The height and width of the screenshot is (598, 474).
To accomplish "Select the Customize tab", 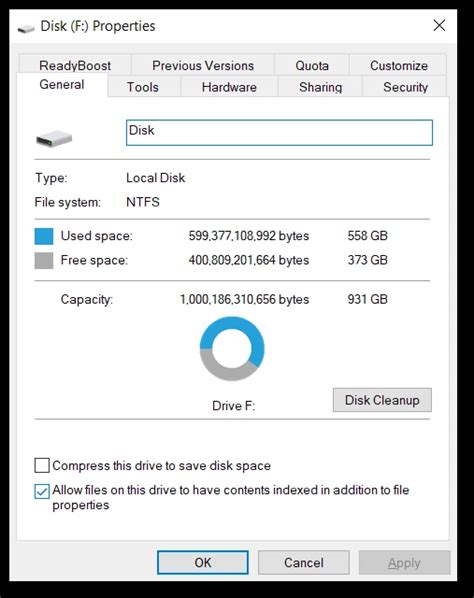I will (x=398, y=65).
